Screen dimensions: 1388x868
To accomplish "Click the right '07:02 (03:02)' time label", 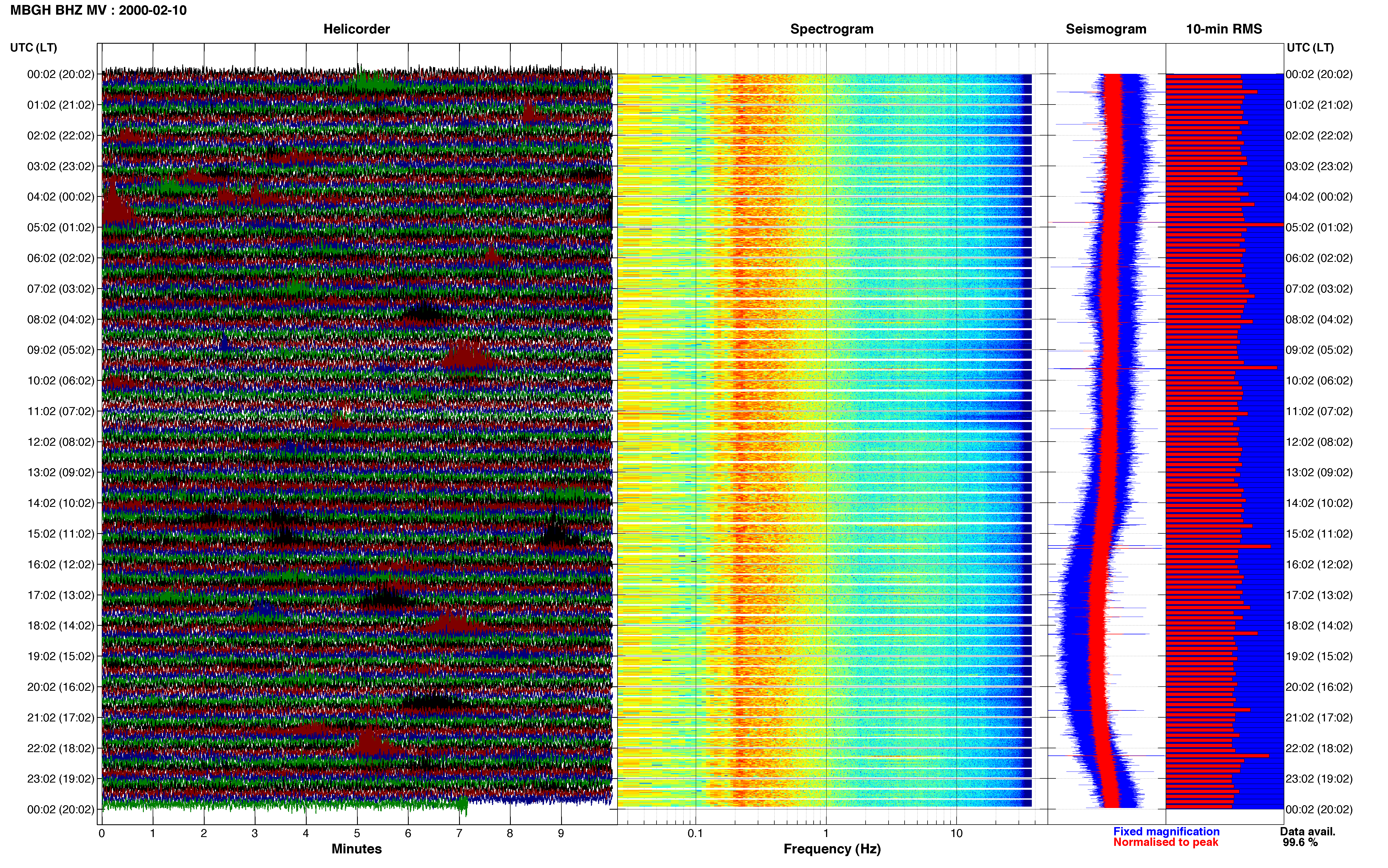I will pos(1319,289).
